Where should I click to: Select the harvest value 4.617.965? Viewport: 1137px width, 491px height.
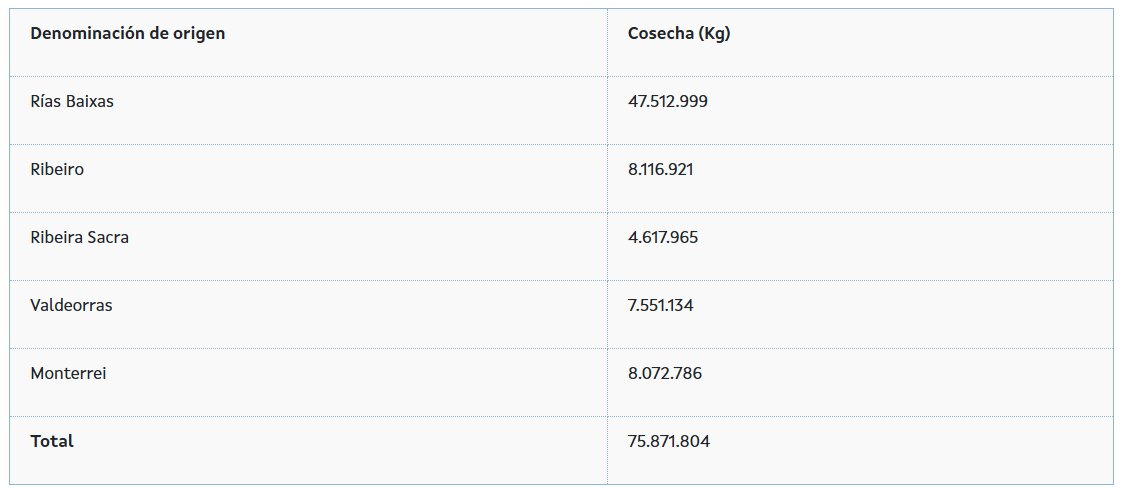[663, 238]
